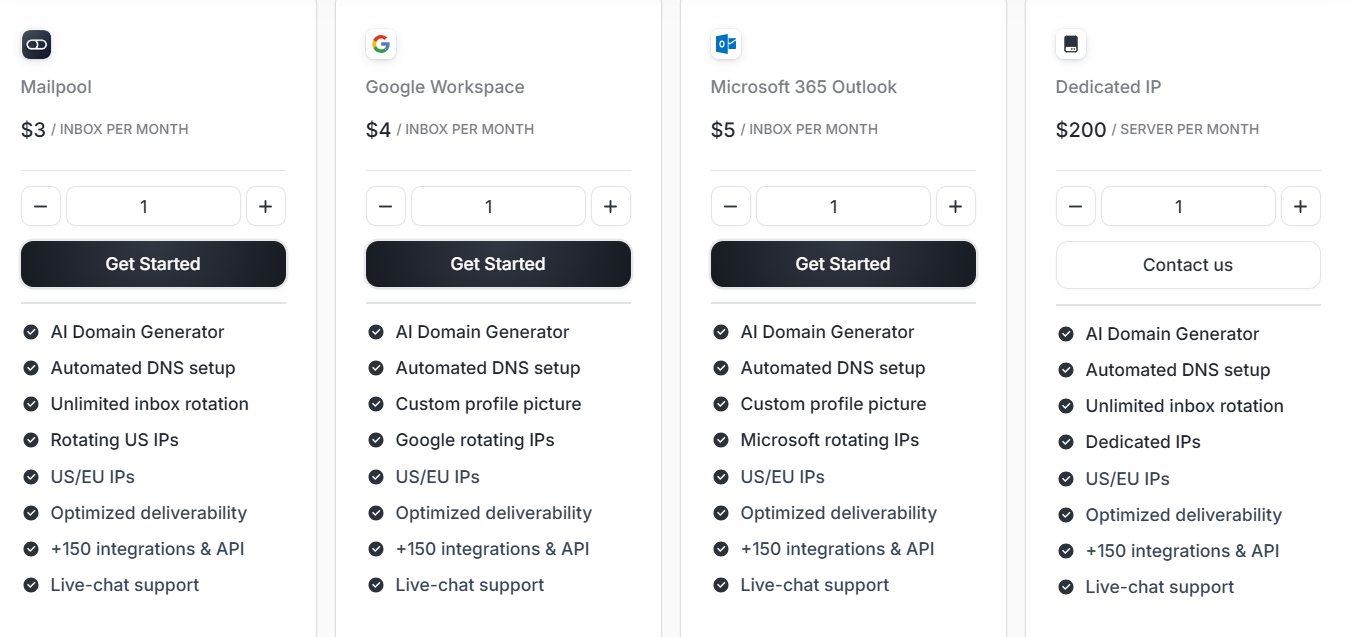Click Contact us under Dedicated IP

point(1187,264)
